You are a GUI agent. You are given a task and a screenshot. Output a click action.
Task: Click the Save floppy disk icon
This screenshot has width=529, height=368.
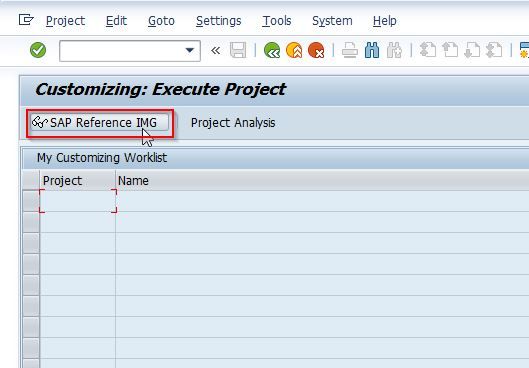tap(238, 51)
